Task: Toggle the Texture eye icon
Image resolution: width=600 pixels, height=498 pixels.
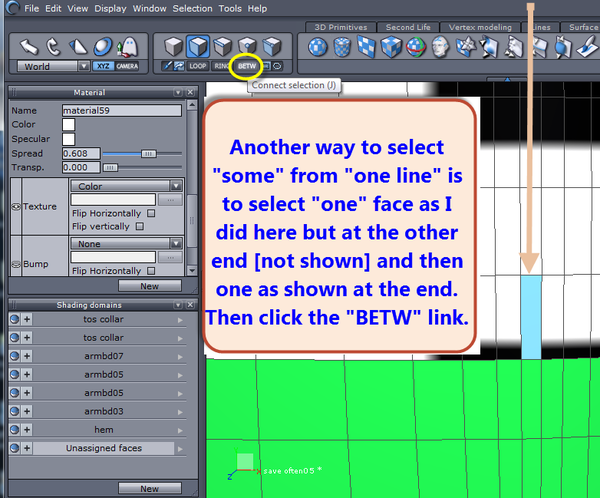Action: coord(16,206)
